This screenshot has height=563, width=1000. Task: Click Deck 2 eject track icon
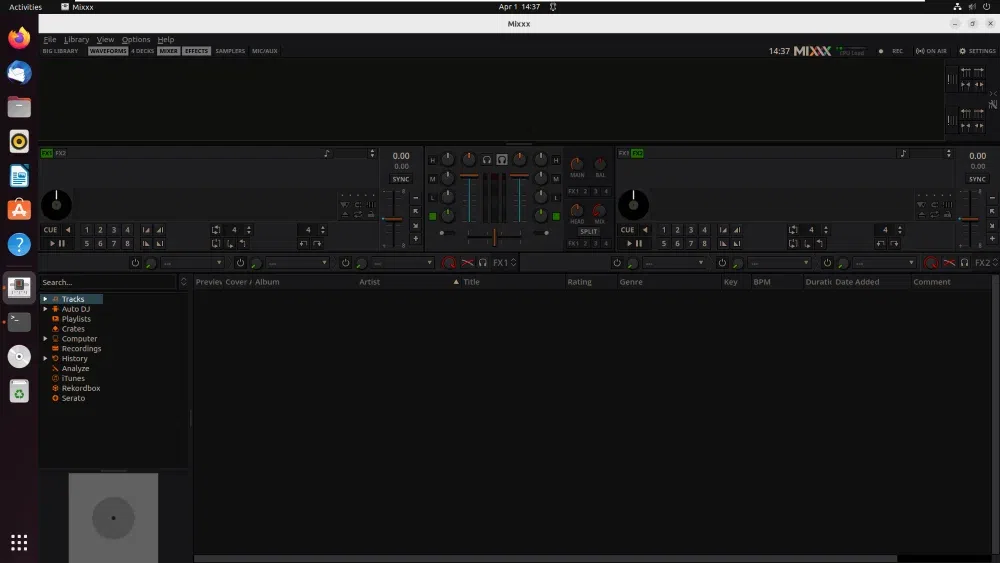click(922, 214)
